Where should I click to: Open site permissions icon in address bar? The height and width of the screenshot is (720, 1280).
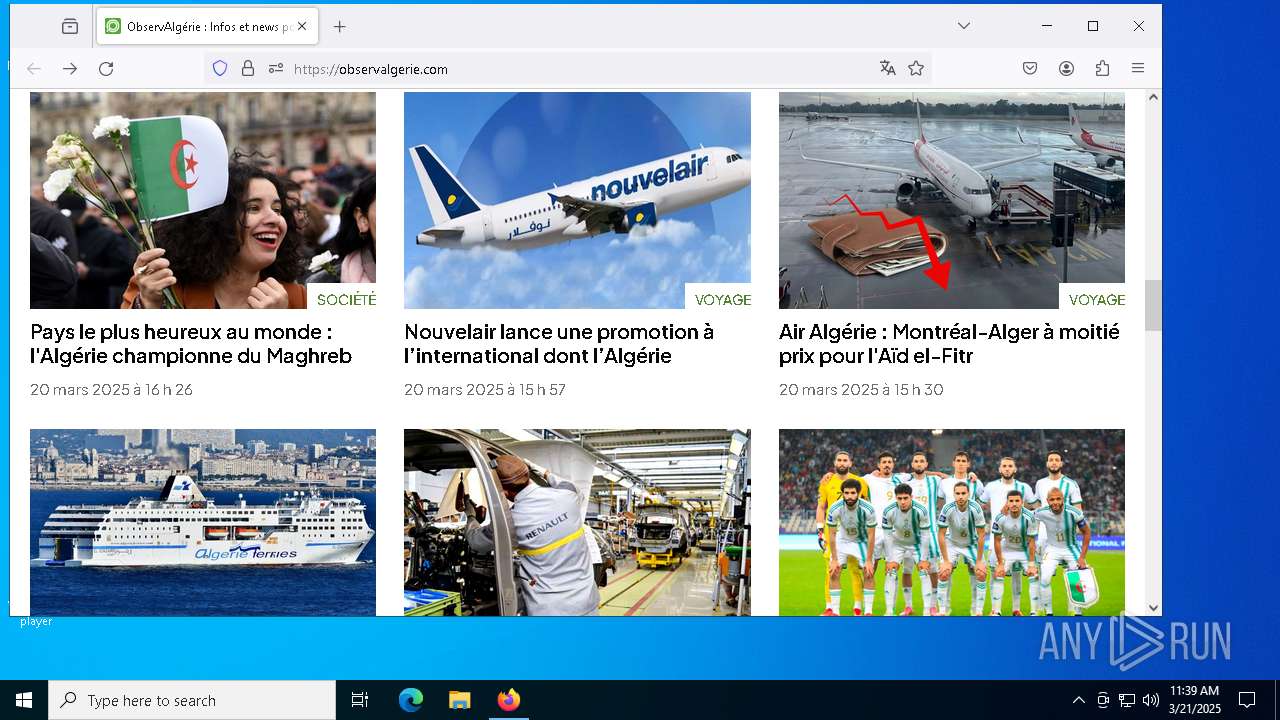pyautogui.click(x=276, y=69)
